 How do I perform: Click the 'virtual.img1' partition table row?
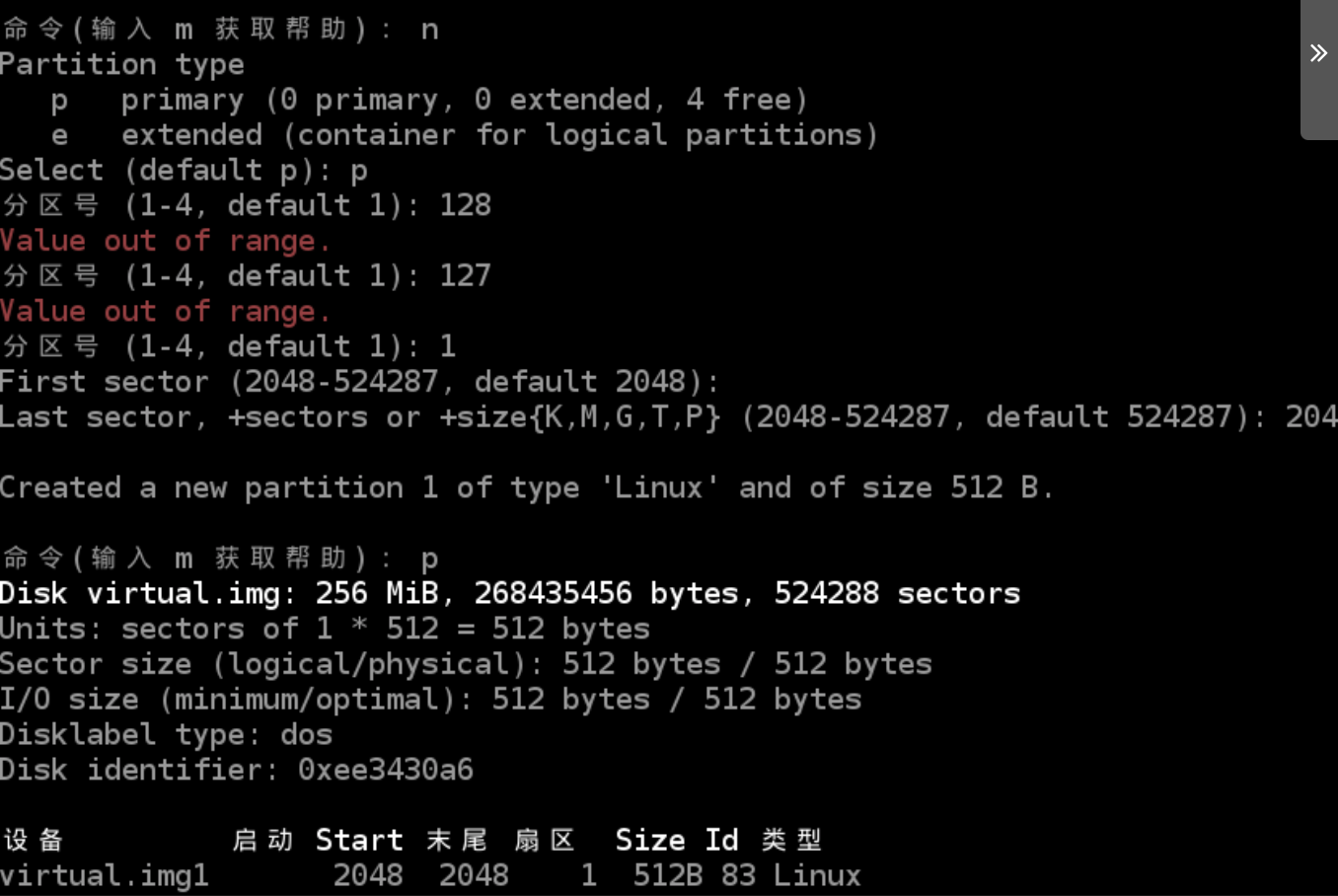[105, 876]
